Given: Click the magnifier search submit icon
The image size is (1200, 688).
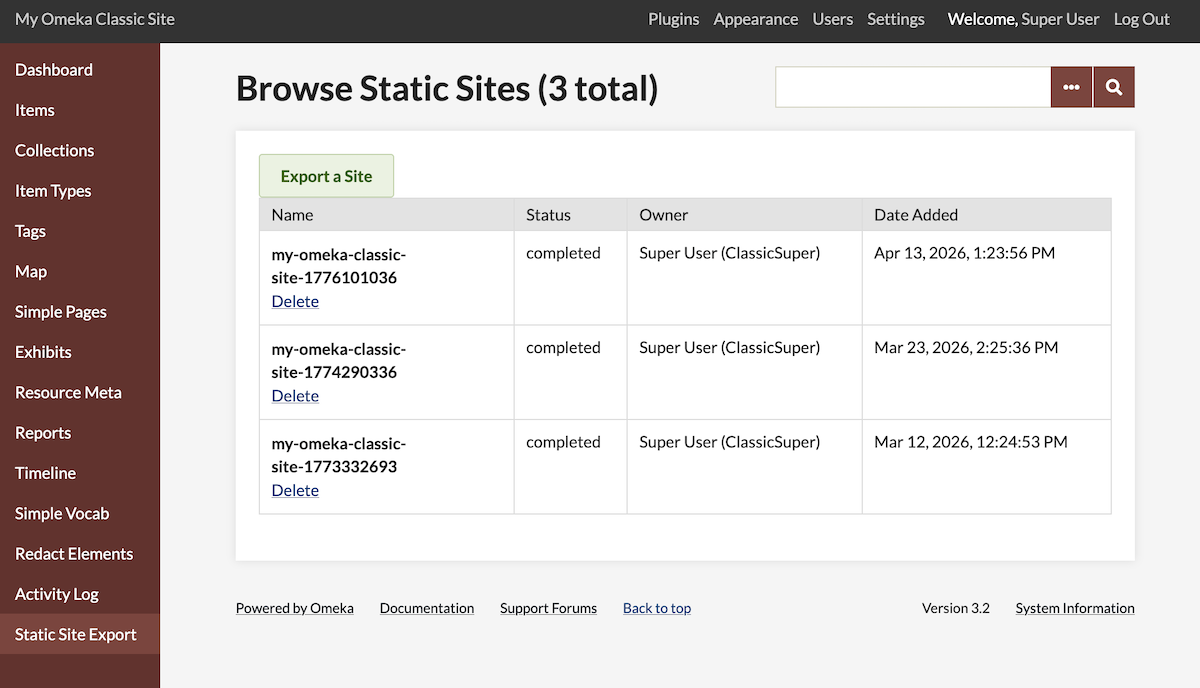Looking at the screenshot, I should coord(1114,87).
